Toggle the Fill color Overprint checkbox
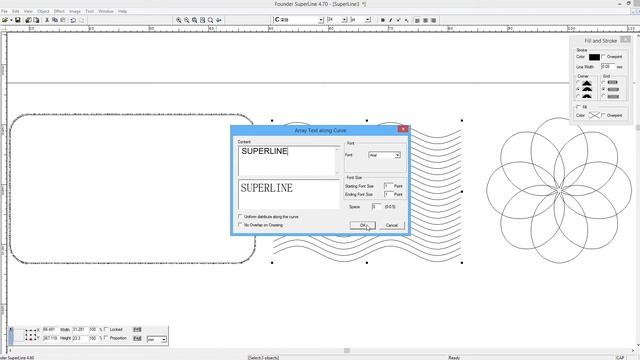 point(604,116)
